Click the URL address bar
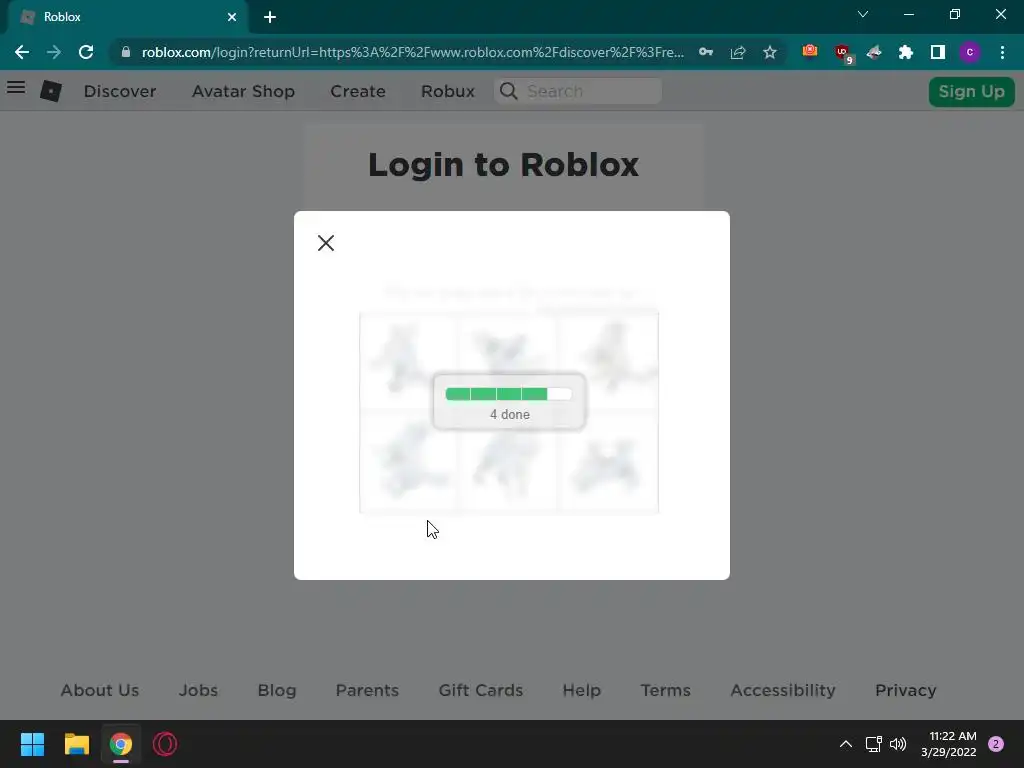1024x768 pixels. (x=413, y=52)
